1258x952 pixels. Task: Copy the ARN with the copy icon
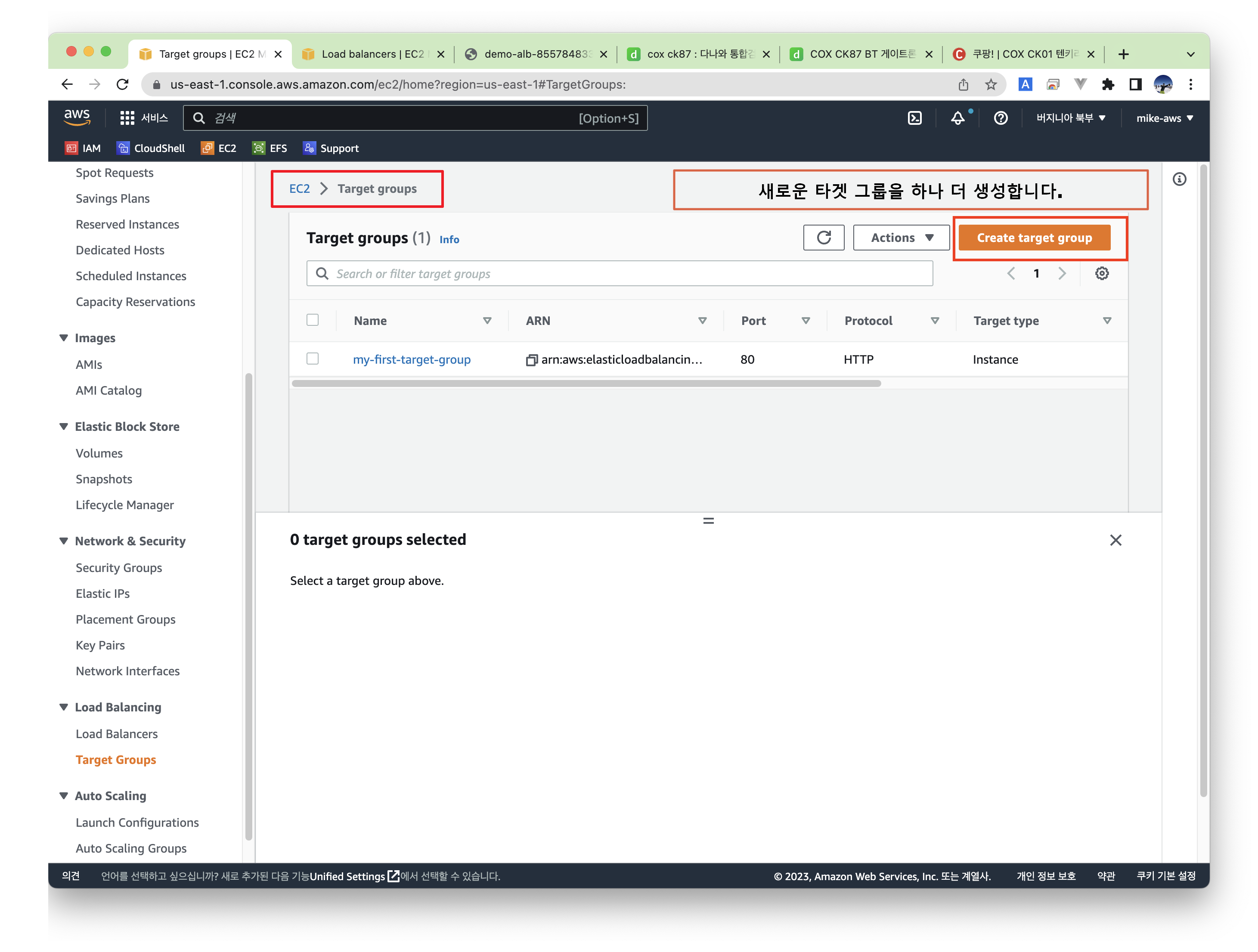click(531, 360)
